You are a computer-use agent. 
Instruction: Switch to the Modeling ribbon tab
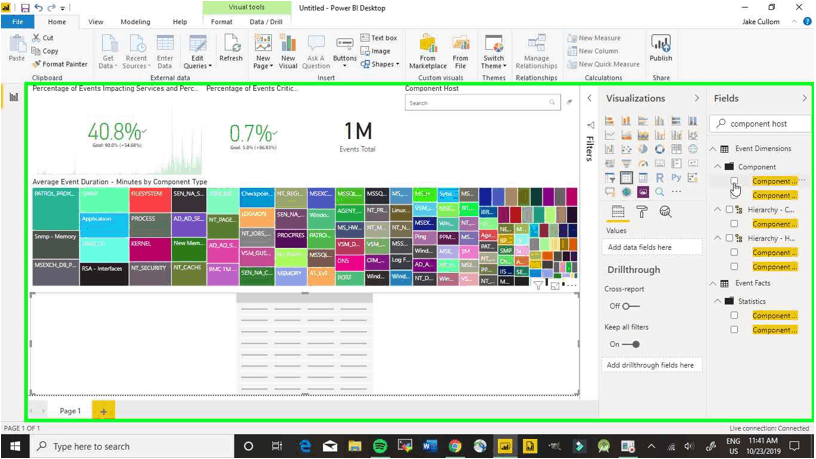point(135,22)
